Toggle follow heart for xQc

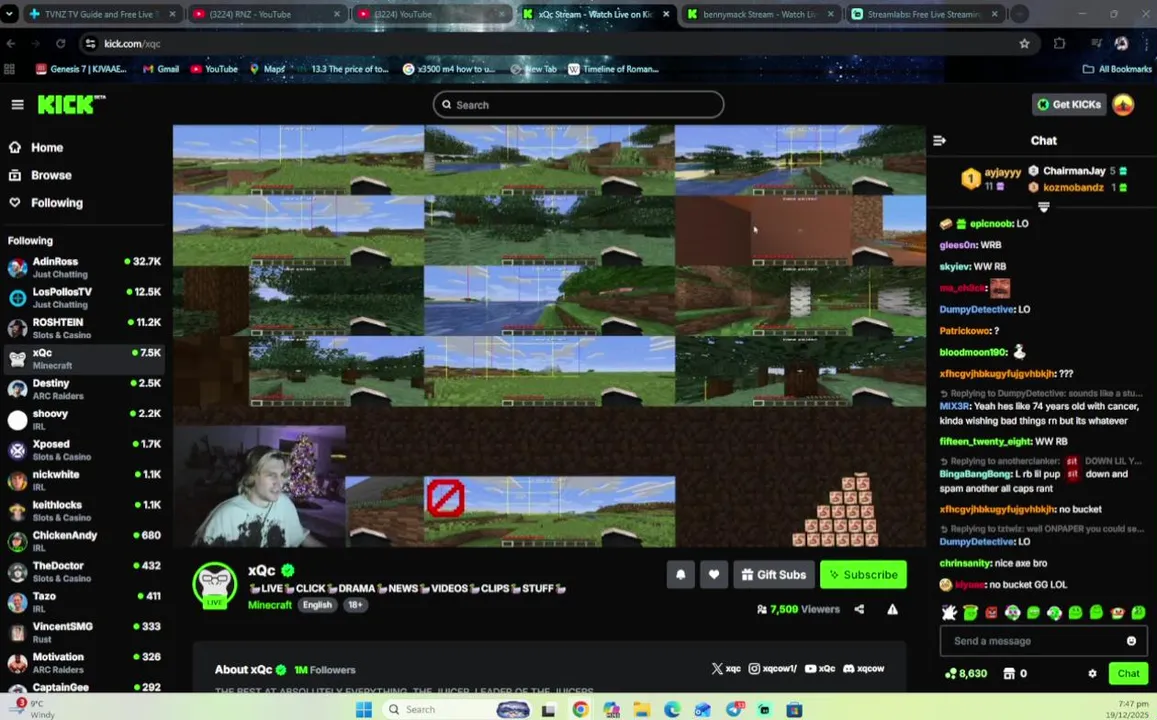714,575
